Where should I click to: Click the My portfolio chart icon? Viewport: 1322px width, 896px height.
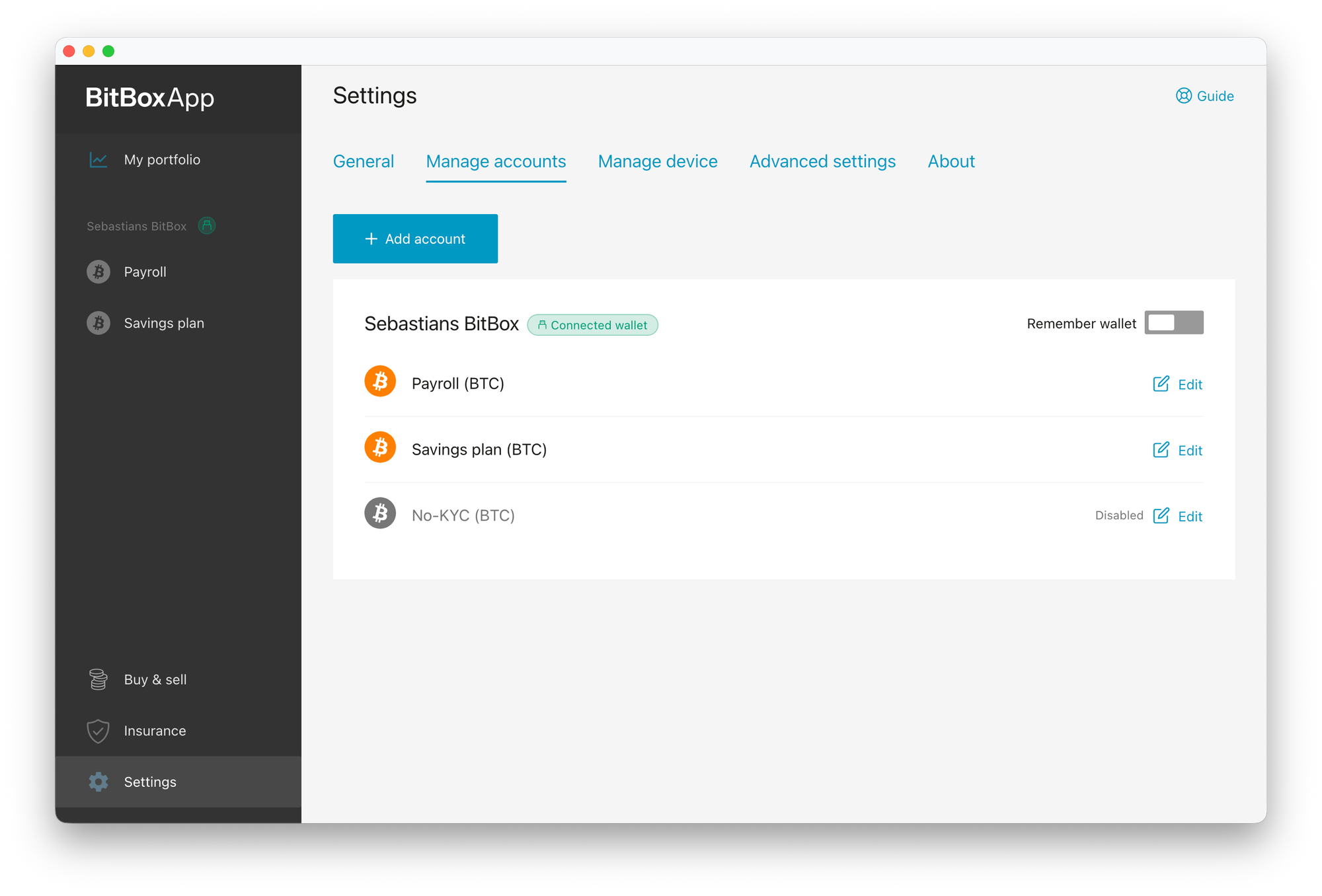98,160
